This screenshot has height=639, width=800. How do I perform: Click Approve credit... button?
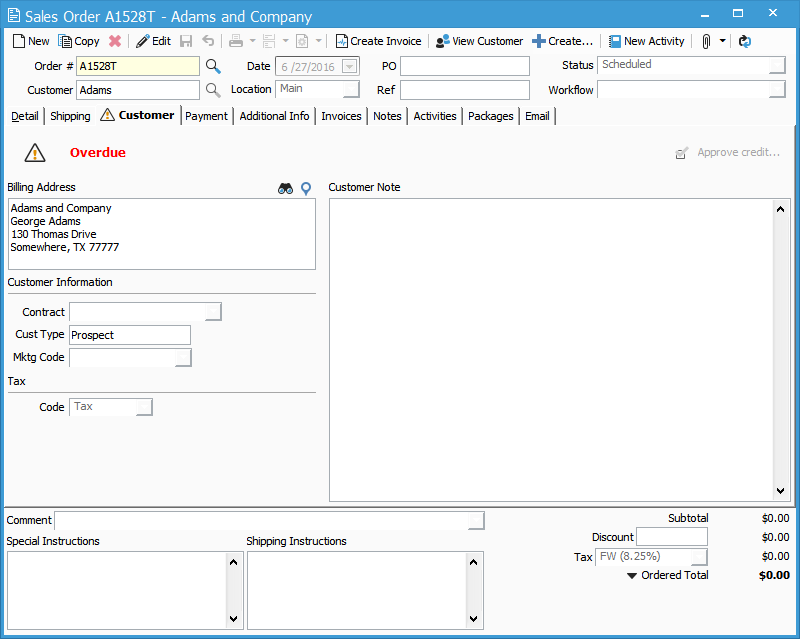click(x=728, y=153)
